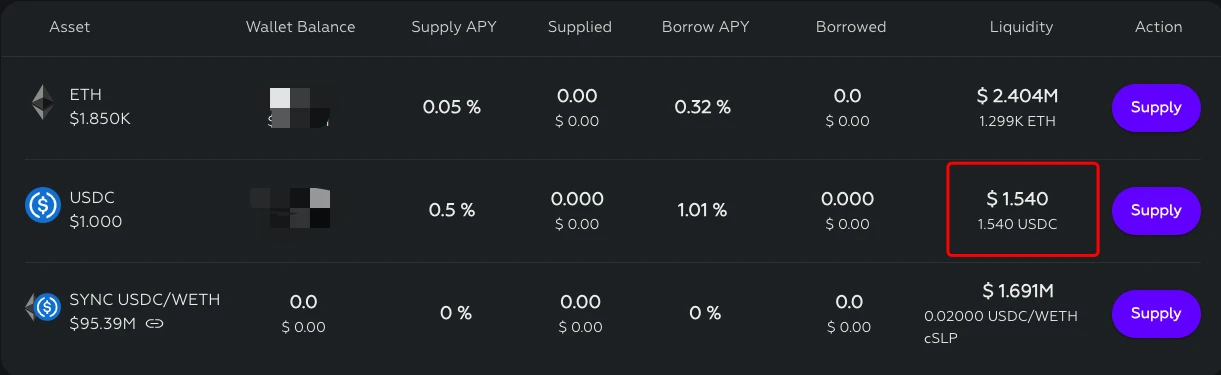
Task: Click ETH liquidity value $2.404M
Action: (1017, 96)
